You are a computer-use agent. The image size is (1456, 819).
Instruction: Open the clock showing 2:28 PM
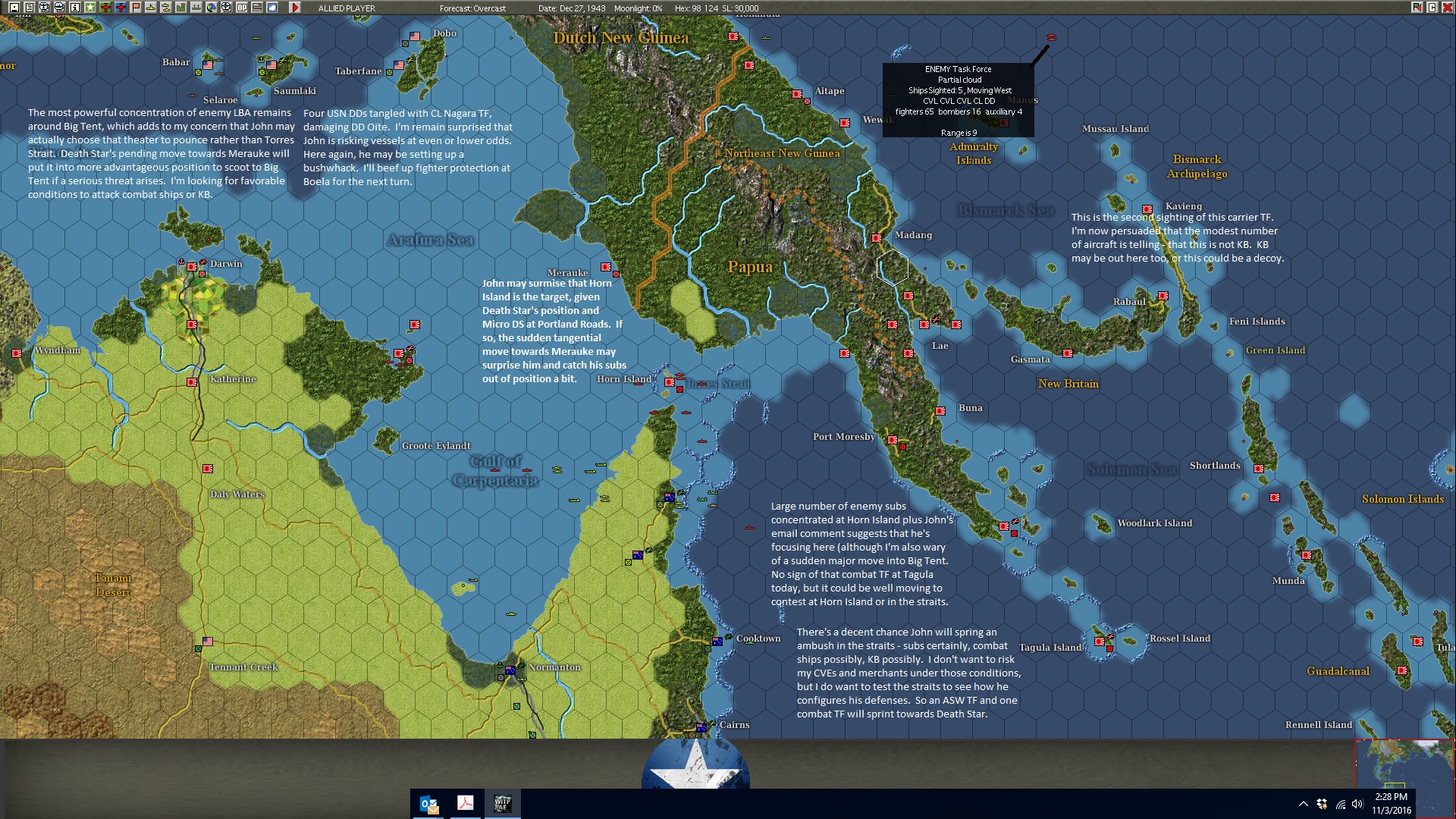(x=1392, y=804)
